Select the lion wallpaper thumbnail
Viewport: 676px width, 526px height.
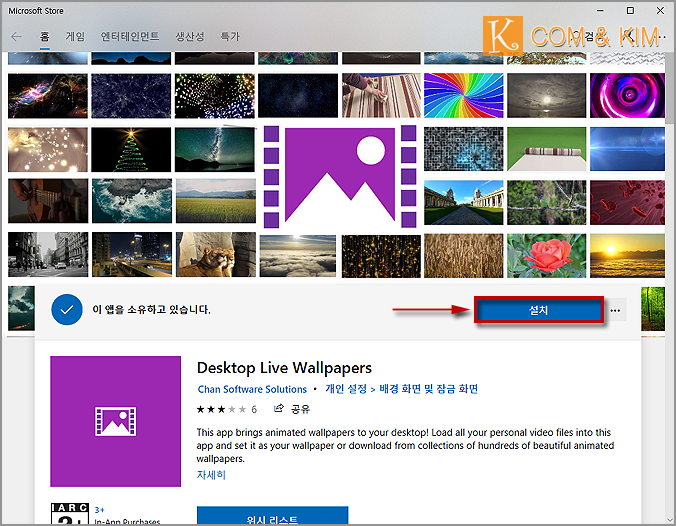point(216,254)
